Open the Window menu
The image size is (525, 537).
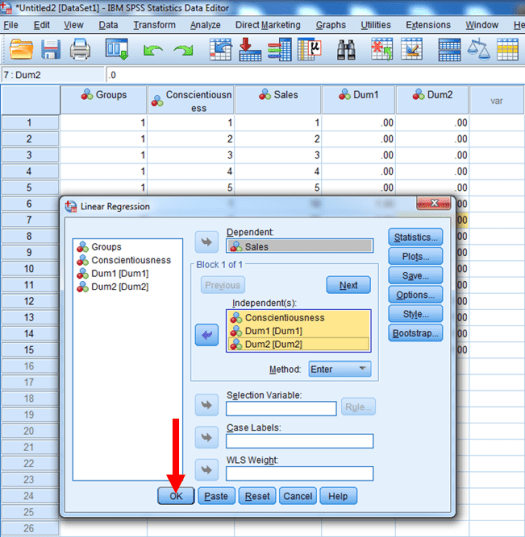482,25
